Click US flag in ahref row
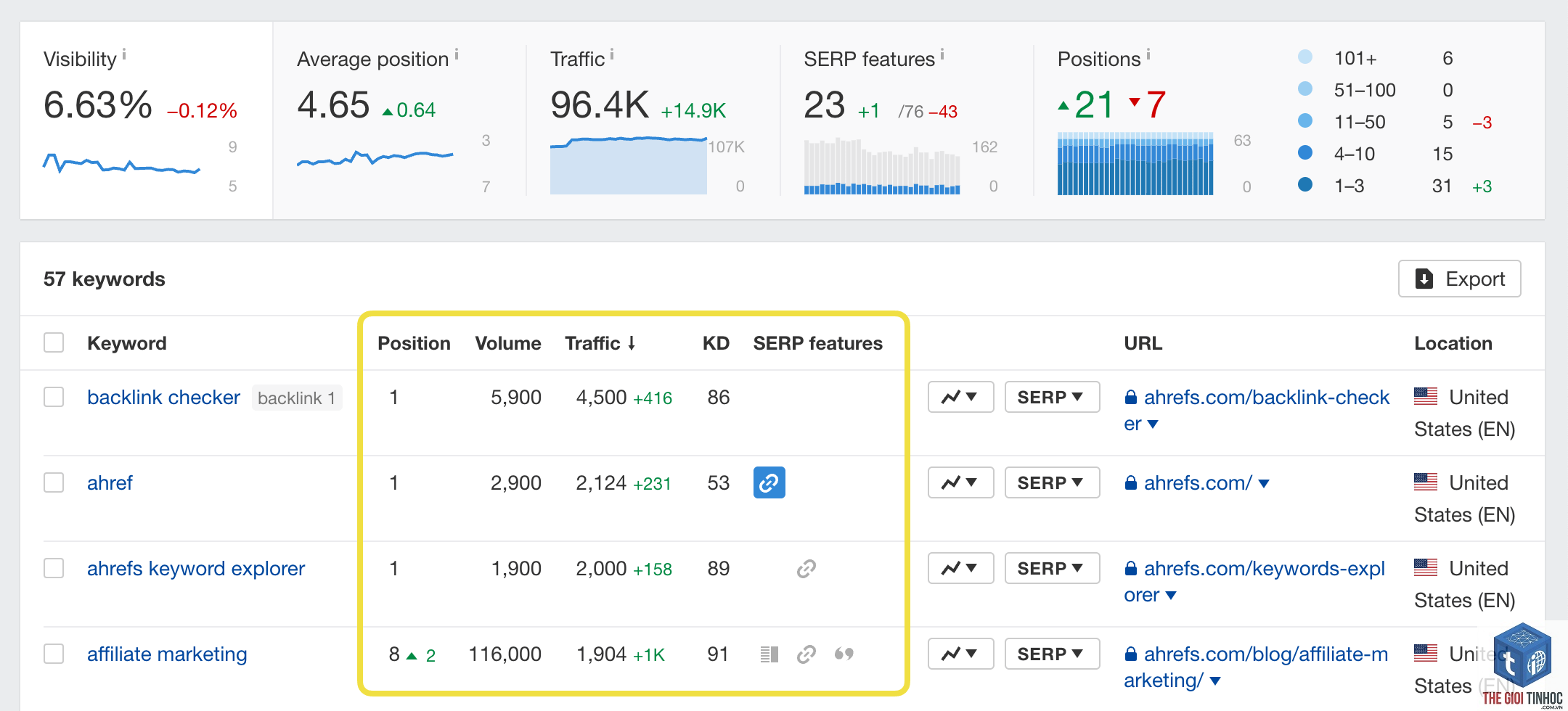This screenshot has height=711, width=1568. pos(1426,482)
